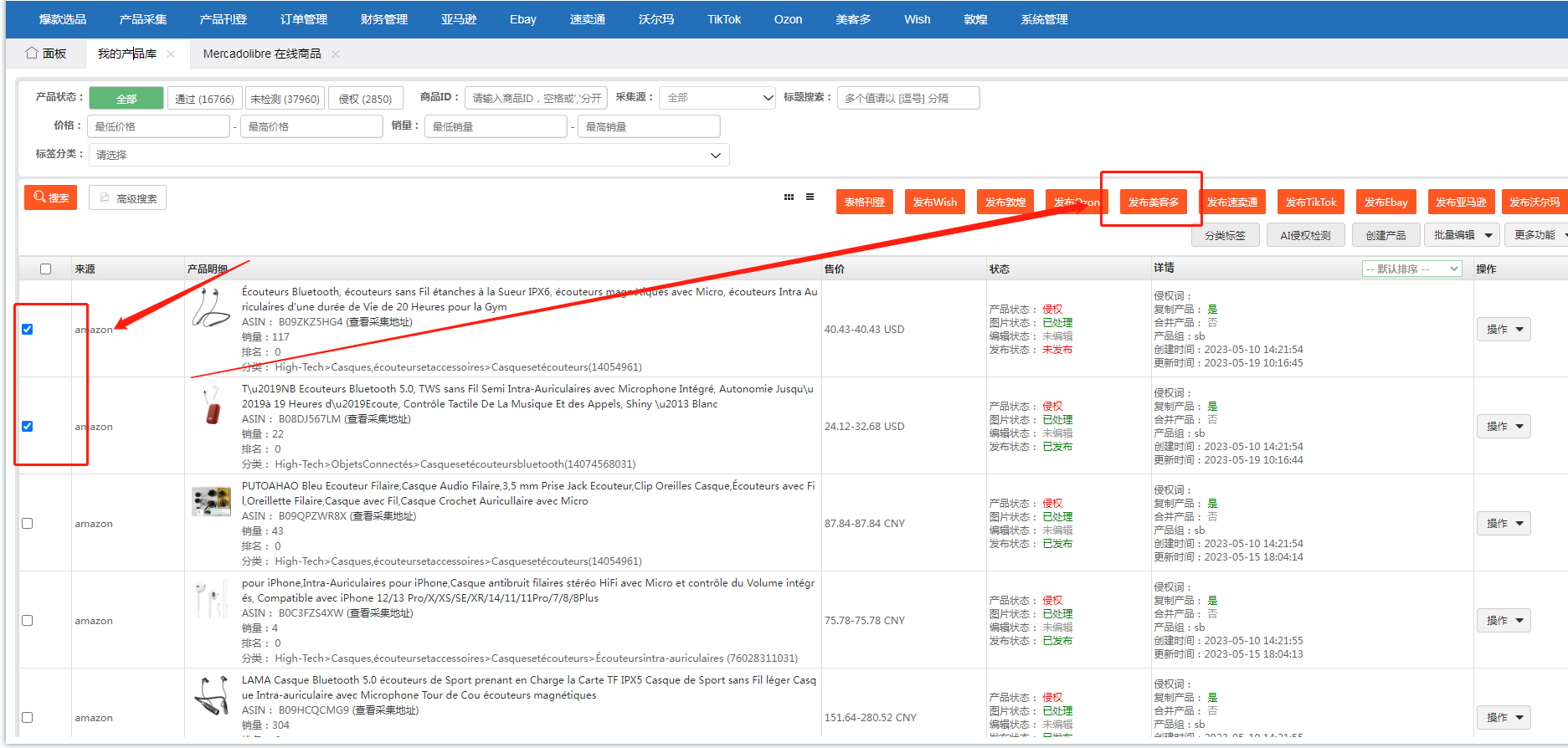Open the 采集源 dropdown
Screen dimensions: 1568x748
point(717,98)
